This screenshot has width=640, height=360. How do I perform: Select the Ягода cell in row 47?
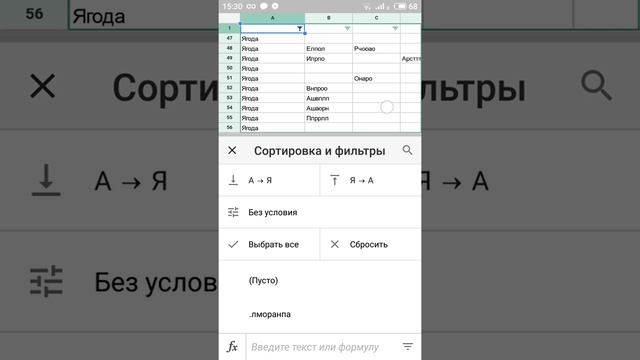273,38
